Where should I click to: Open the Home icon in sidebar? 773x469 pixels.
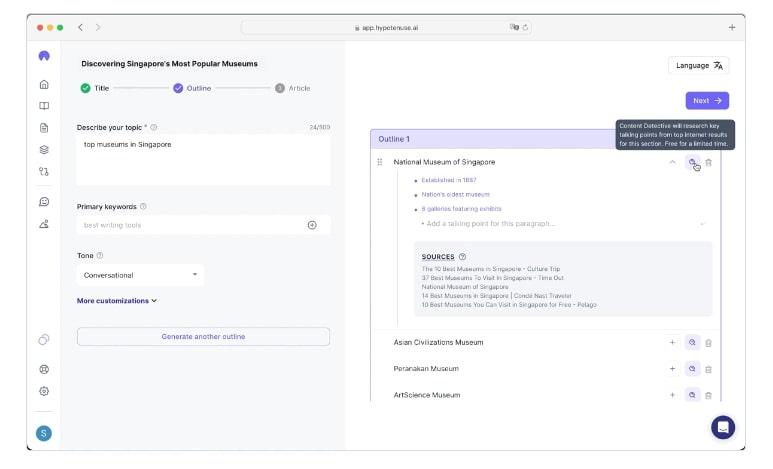(44, 85)
